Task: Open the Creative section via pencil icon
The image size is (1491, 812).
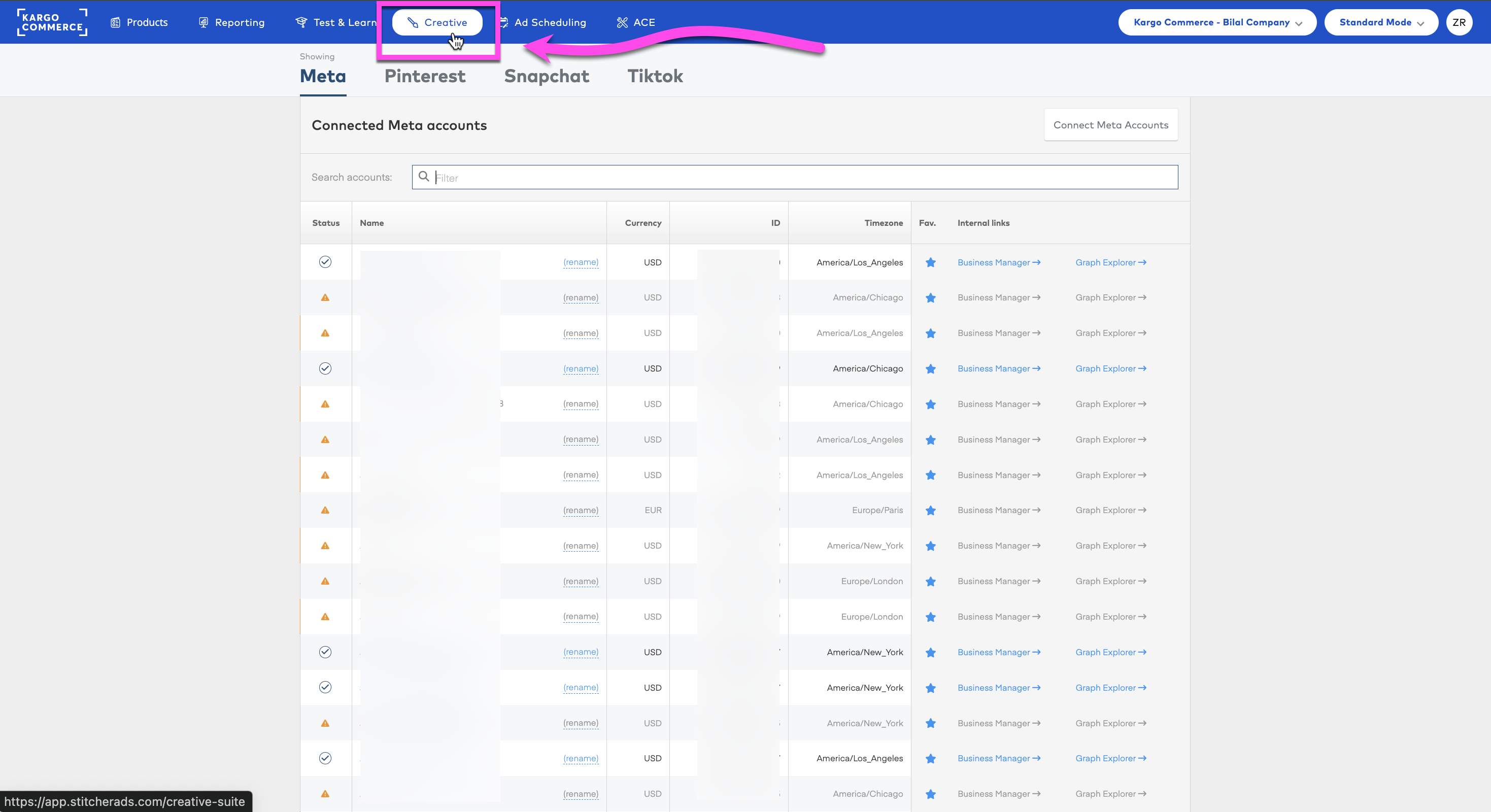Action: (413, 22)
